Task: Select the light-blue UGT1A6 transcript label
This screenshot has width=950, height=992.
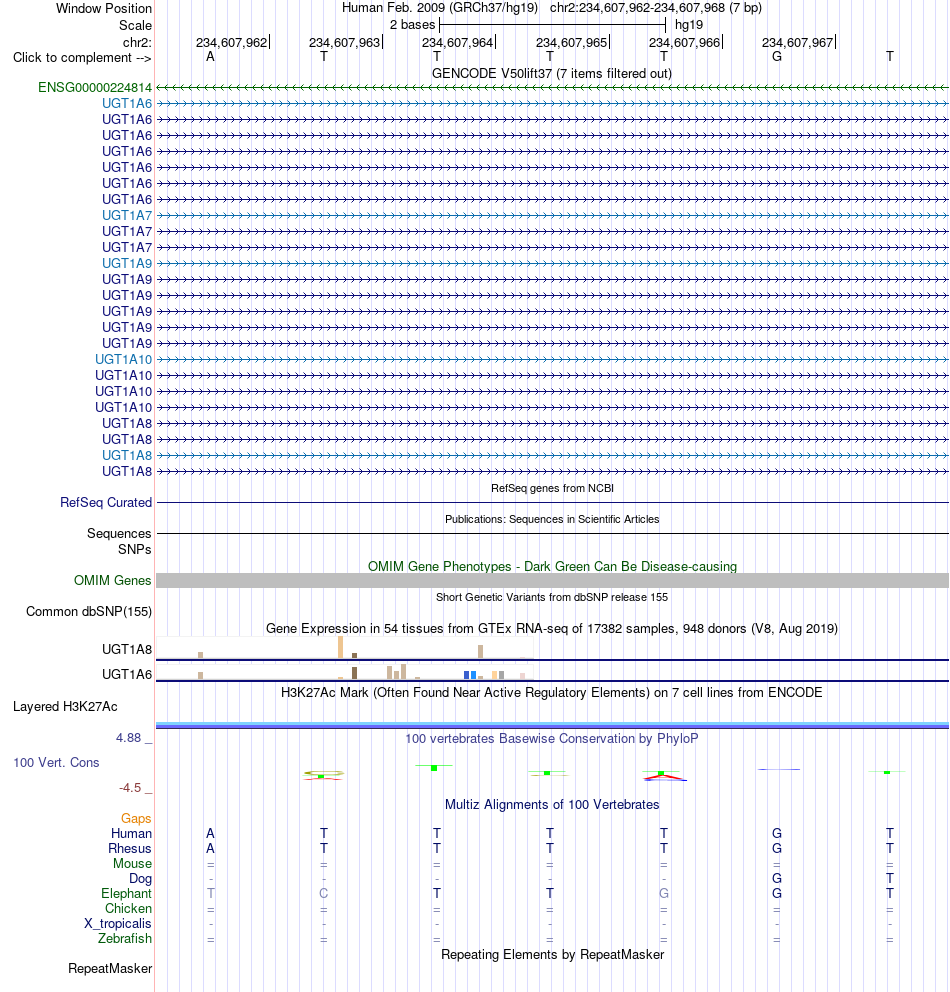Action: (127, 103)
